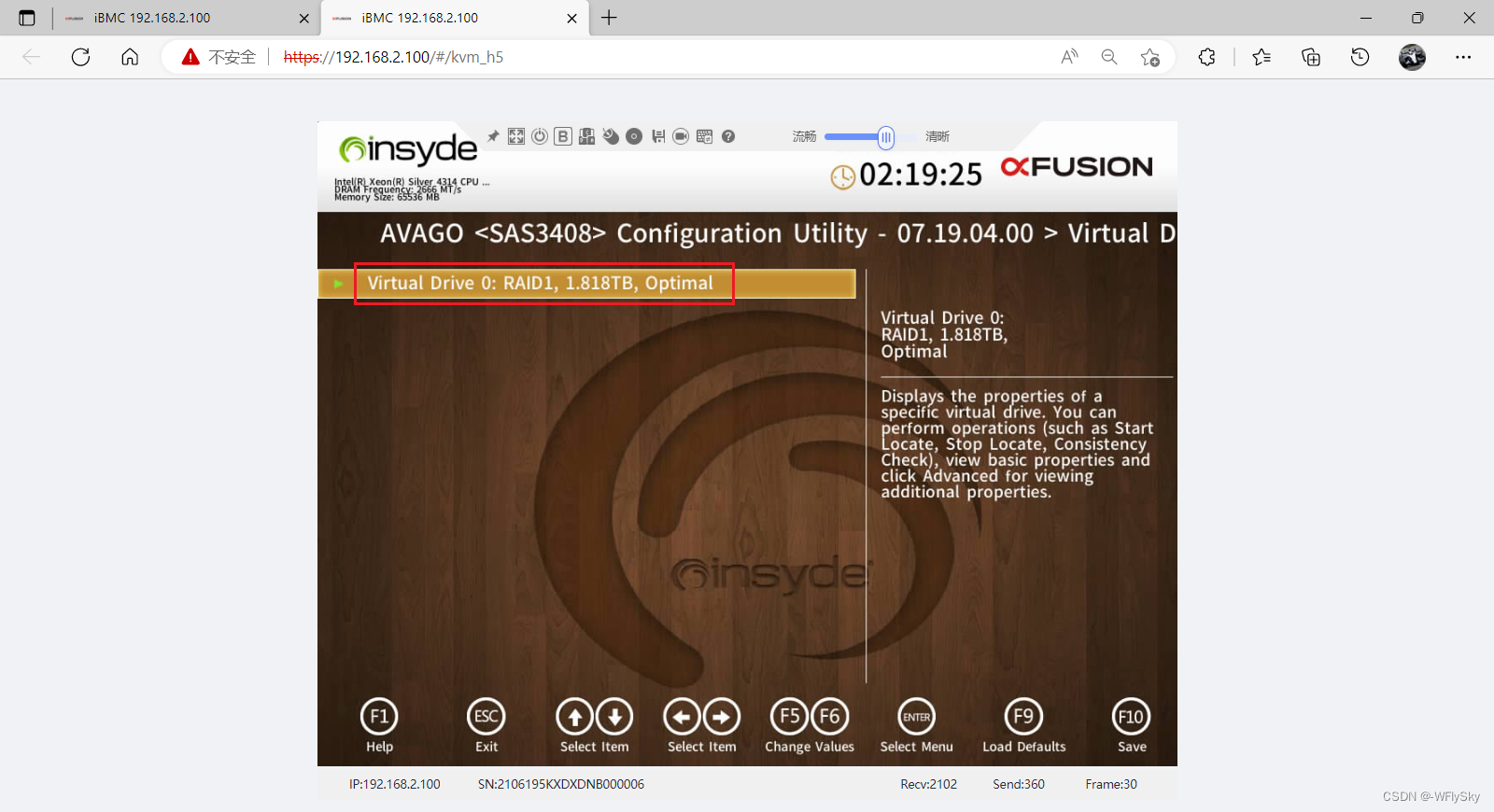The height and width of the screenshot is (812, 1494).
Task: Click the floppy image save icon
Action: tap(658, 136)
